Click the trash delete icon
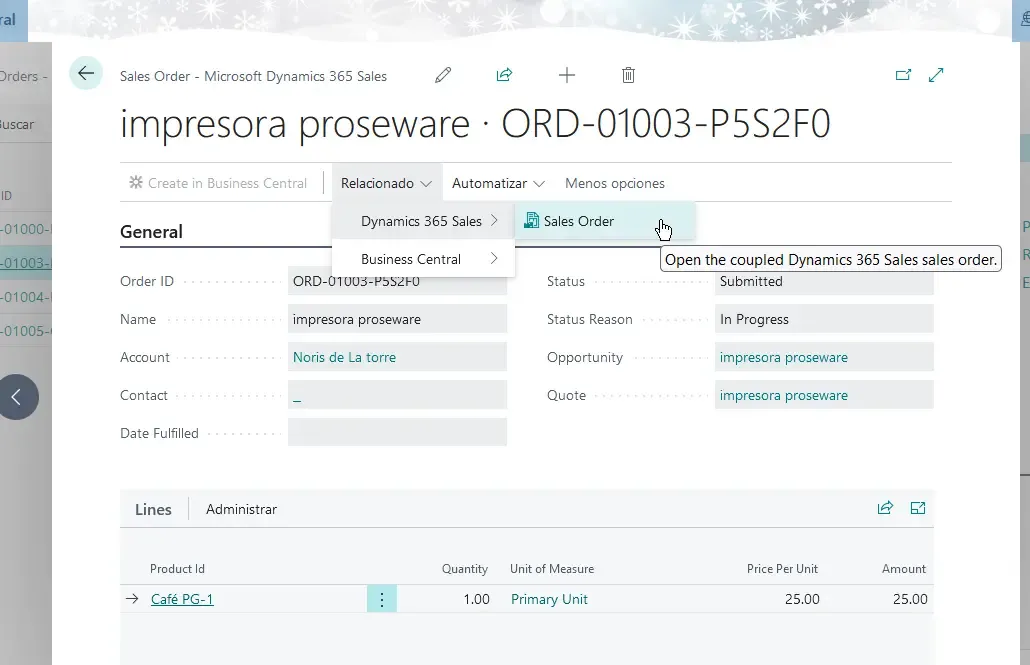This screenshot has height=665, width=1030. pos(628,75)
